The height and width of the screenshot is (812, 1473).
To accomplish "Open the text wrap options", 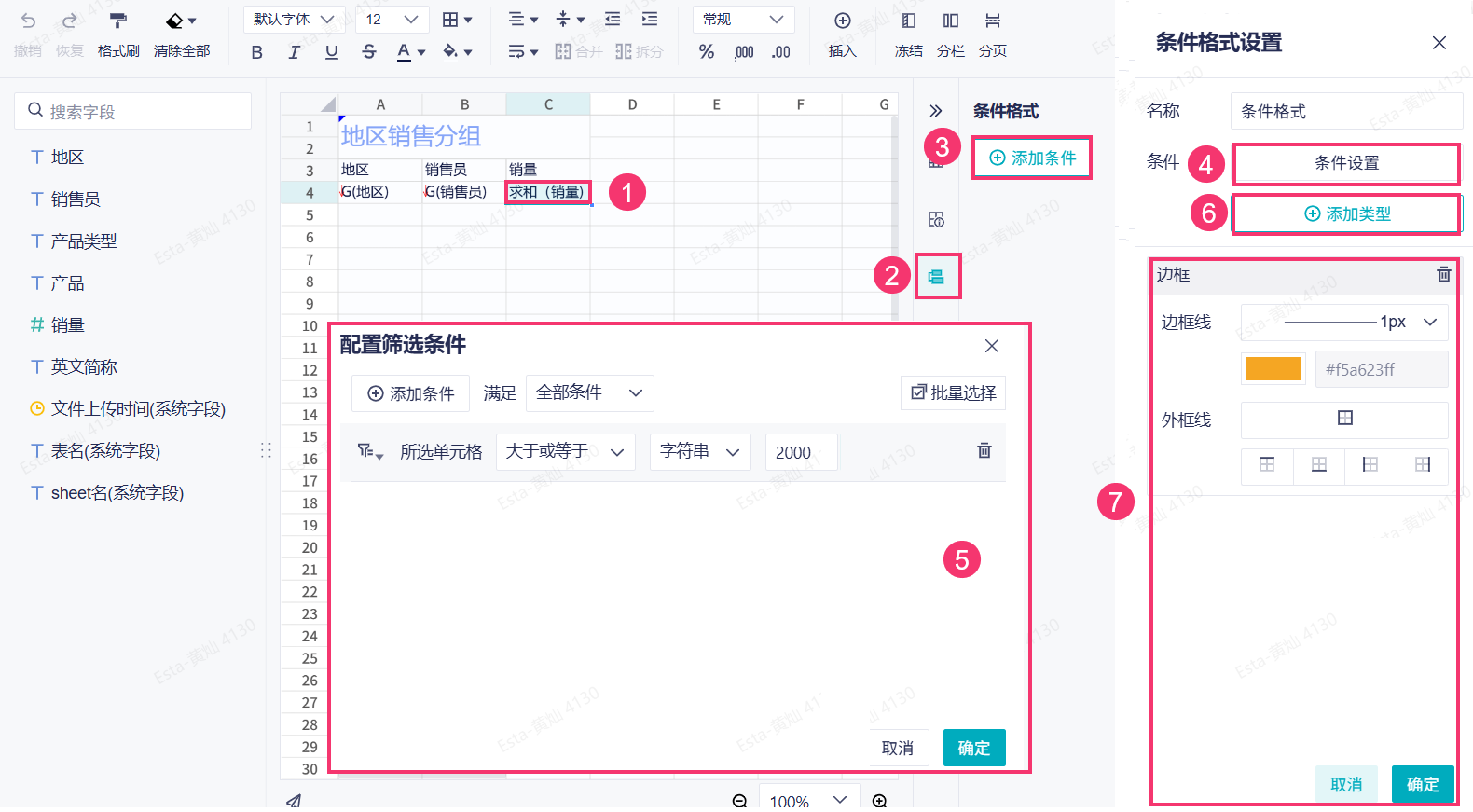I will tap(523, 52).
